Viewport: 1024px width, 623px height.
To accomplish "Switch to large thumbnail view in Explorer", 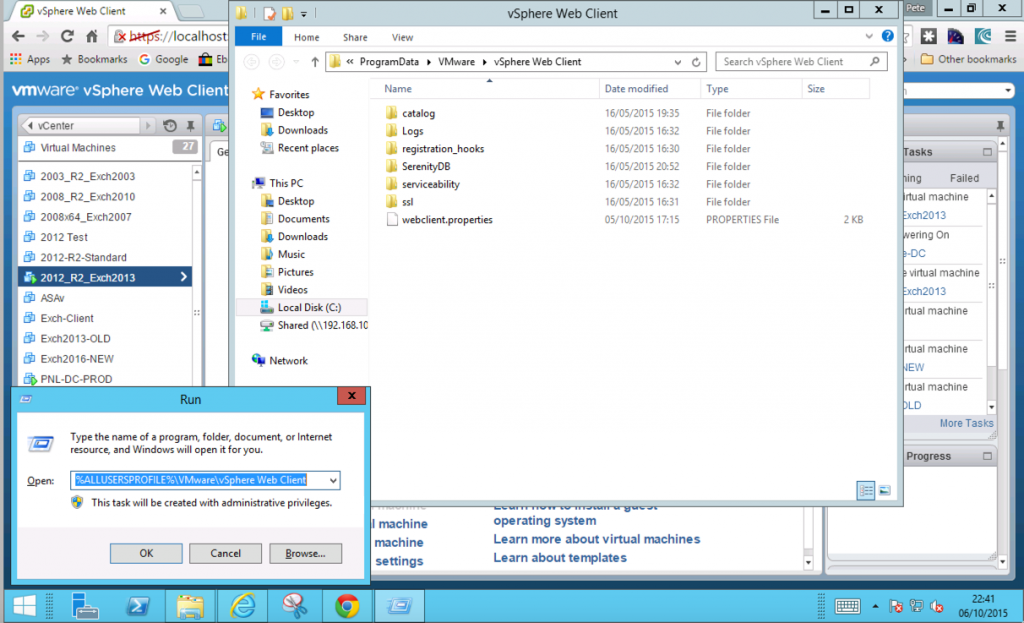I will [884, 490].
